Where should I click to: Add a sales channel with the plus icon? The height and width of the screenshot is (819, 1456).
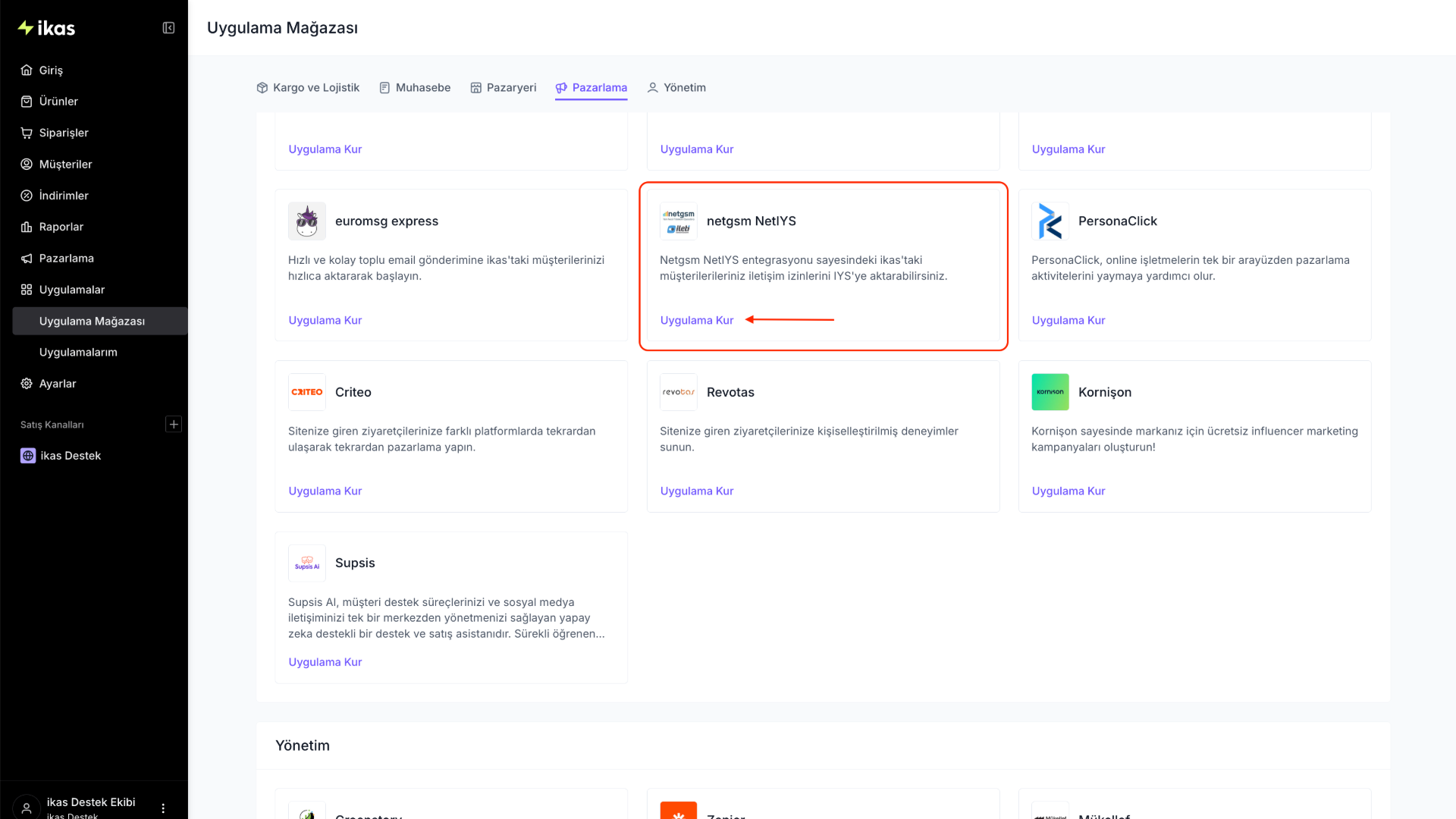point(174,425)
